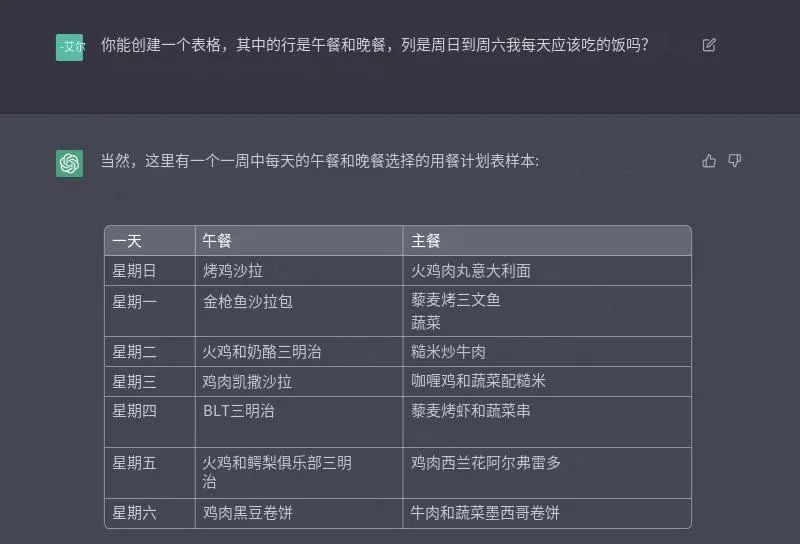The width and height of the screenshot is (800, 544).
Task: Click the assistant's intro reply text
Action: (x=320, y=161)
